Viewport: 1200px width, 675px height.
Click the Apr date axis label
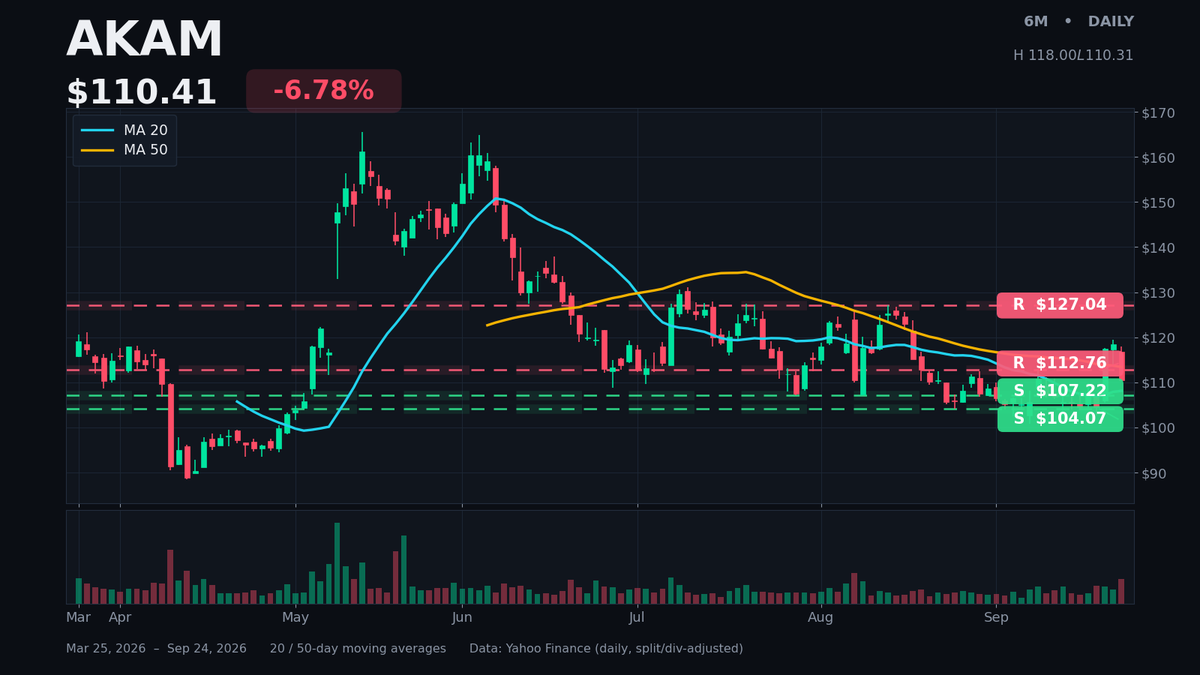click(x=120, y=618)
